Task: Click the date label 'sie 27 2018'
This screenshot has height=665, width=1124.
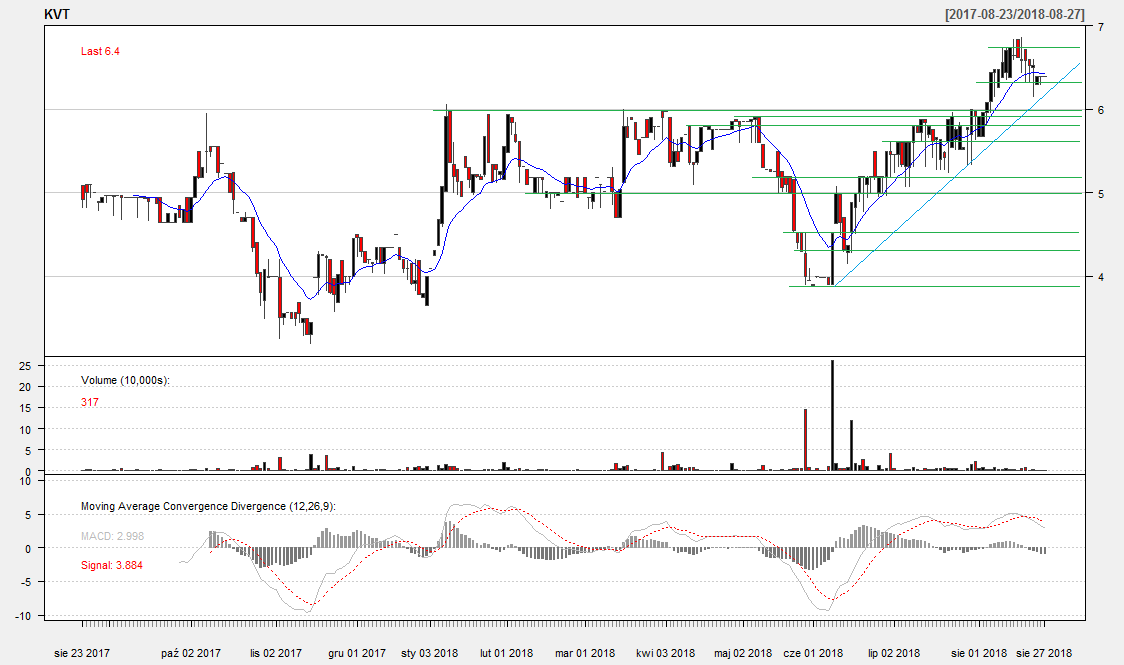Action: click(1044, 653)
